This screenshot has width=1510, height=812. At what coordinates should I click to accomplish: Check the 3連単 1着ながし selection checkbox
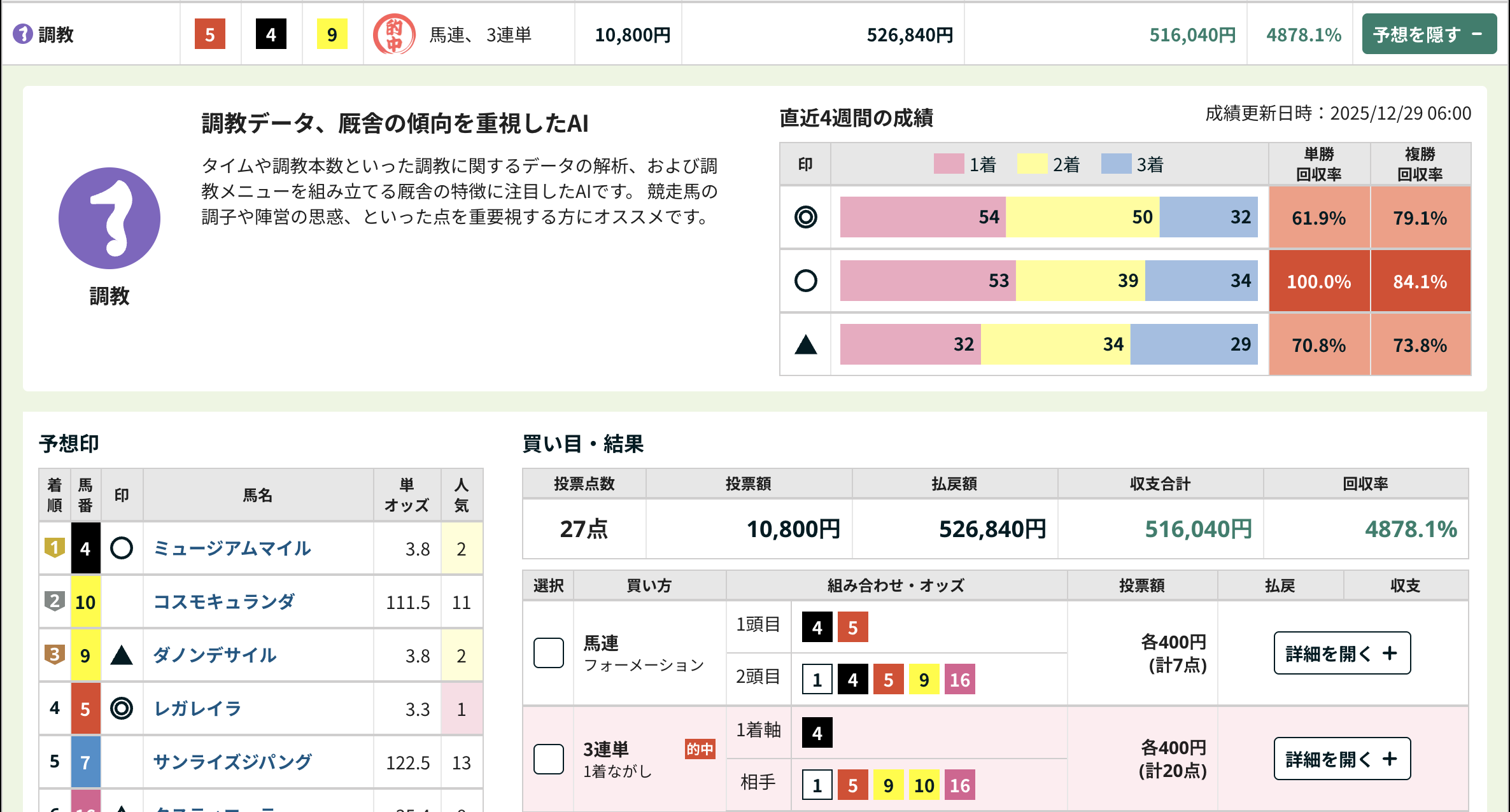(x=548, y=759)
